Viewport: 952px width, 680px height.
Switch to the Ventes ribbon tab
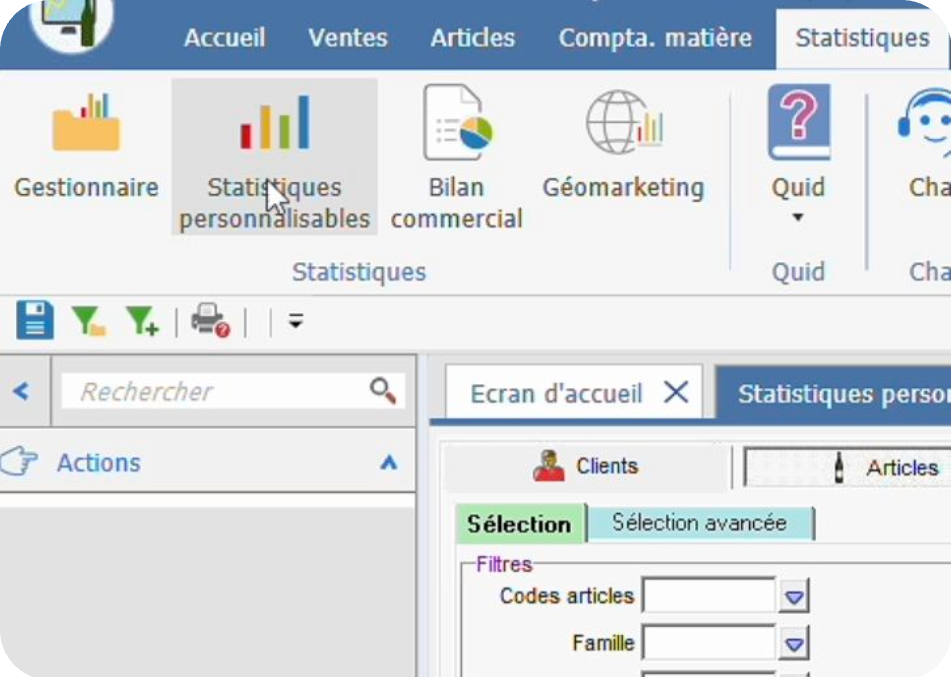coord(347,38)
